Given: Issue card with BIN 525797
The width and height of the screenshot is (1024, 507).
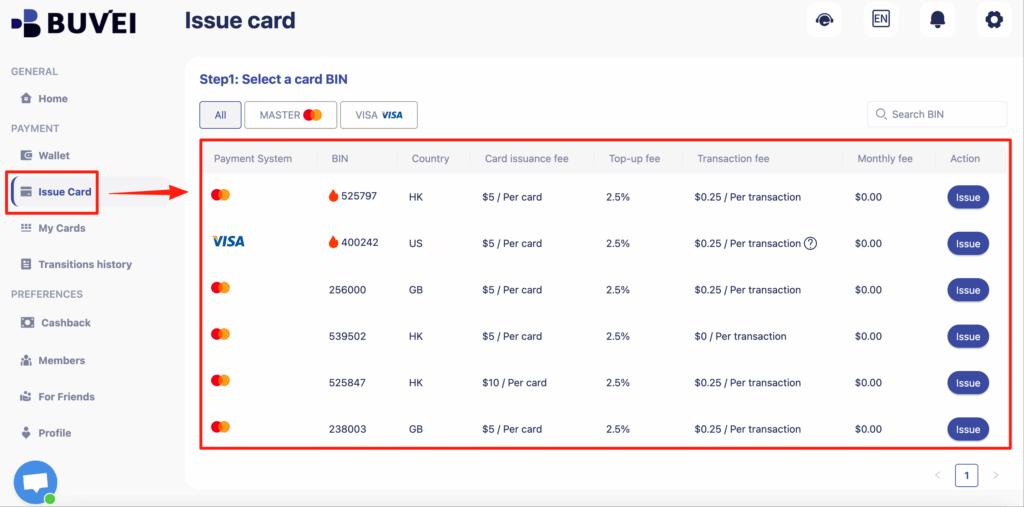Looking at the screenshot, I should (967, 197).
